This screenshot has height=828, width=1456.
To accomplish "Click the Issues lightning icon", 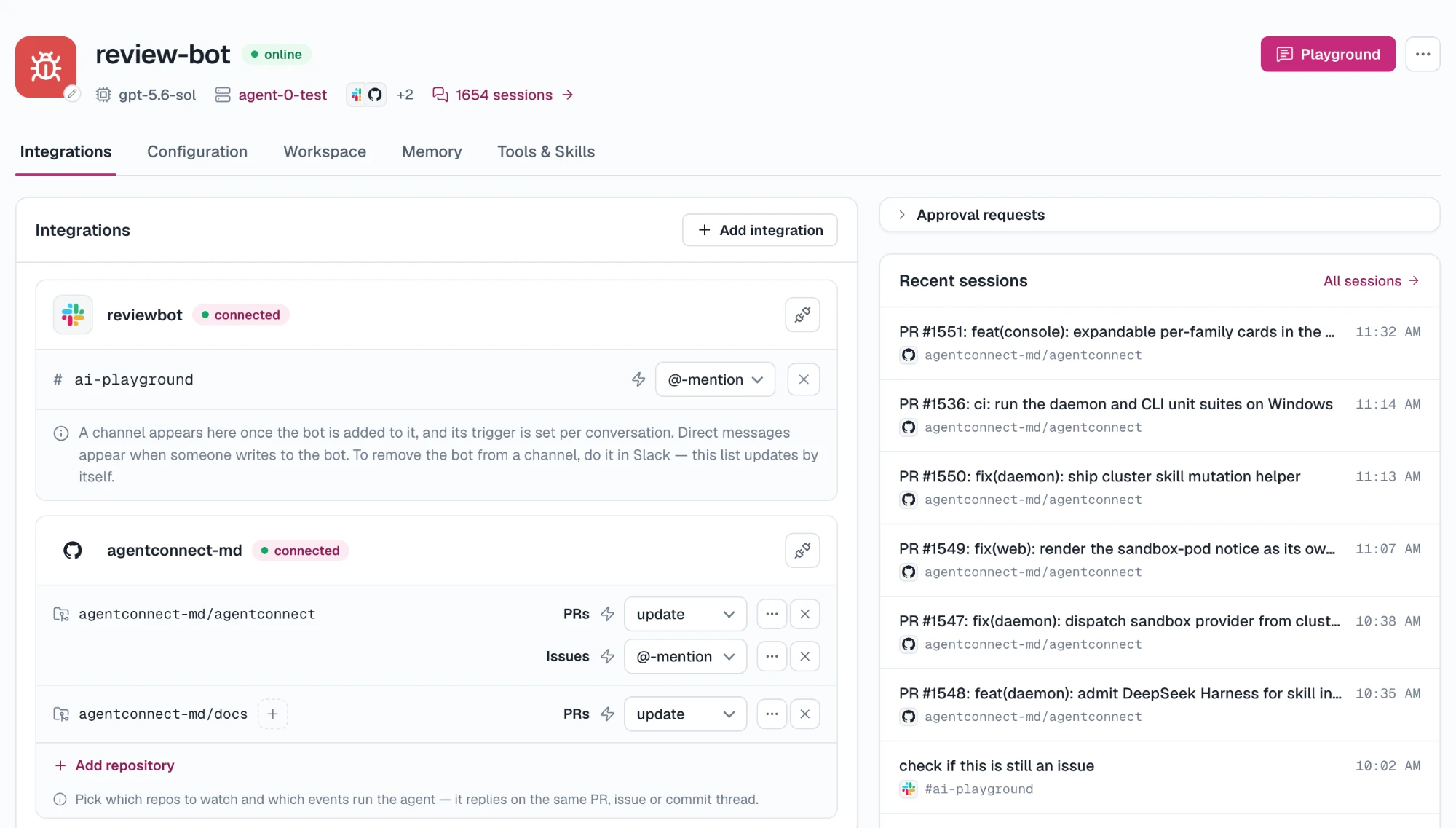I will click(608, 656).
